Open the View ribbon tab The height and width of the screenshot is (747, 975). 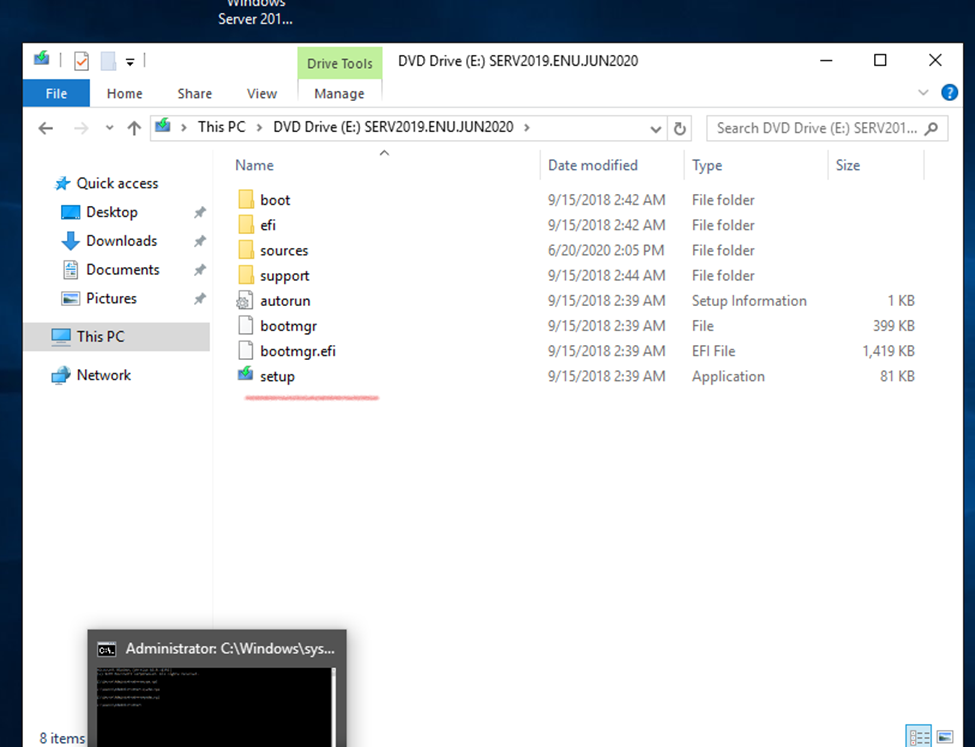[261, 93]
